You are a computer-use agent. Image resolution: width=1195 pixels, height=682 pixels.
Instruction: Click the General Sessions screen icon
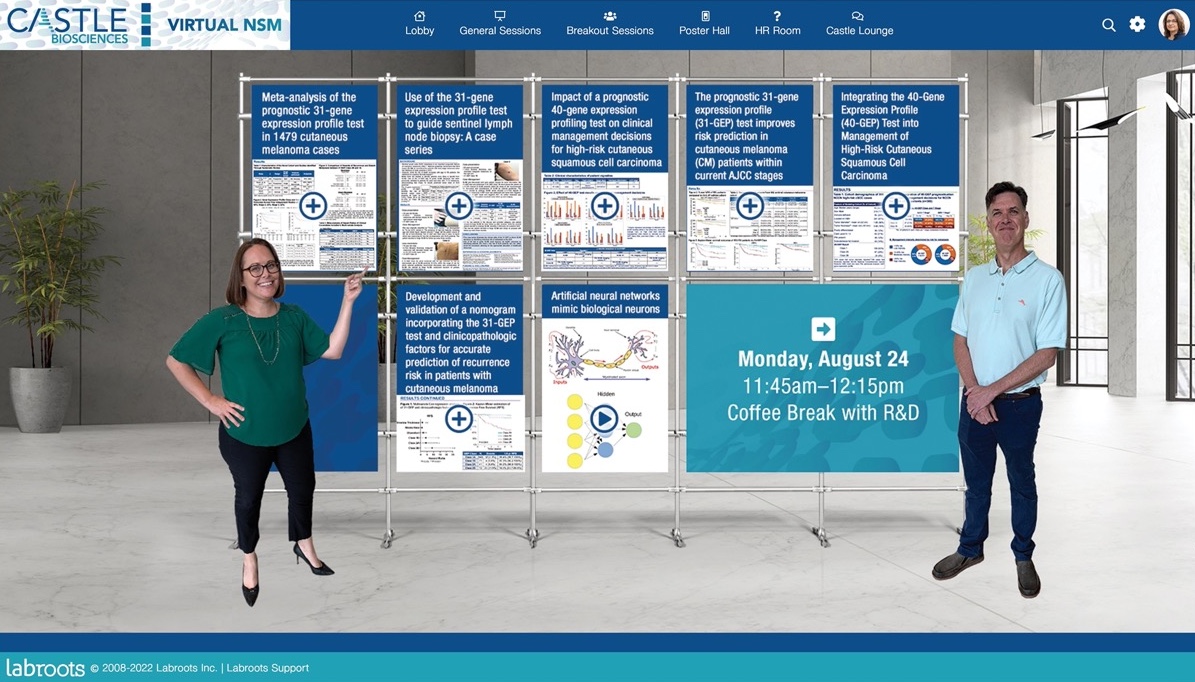coord(500,16)
